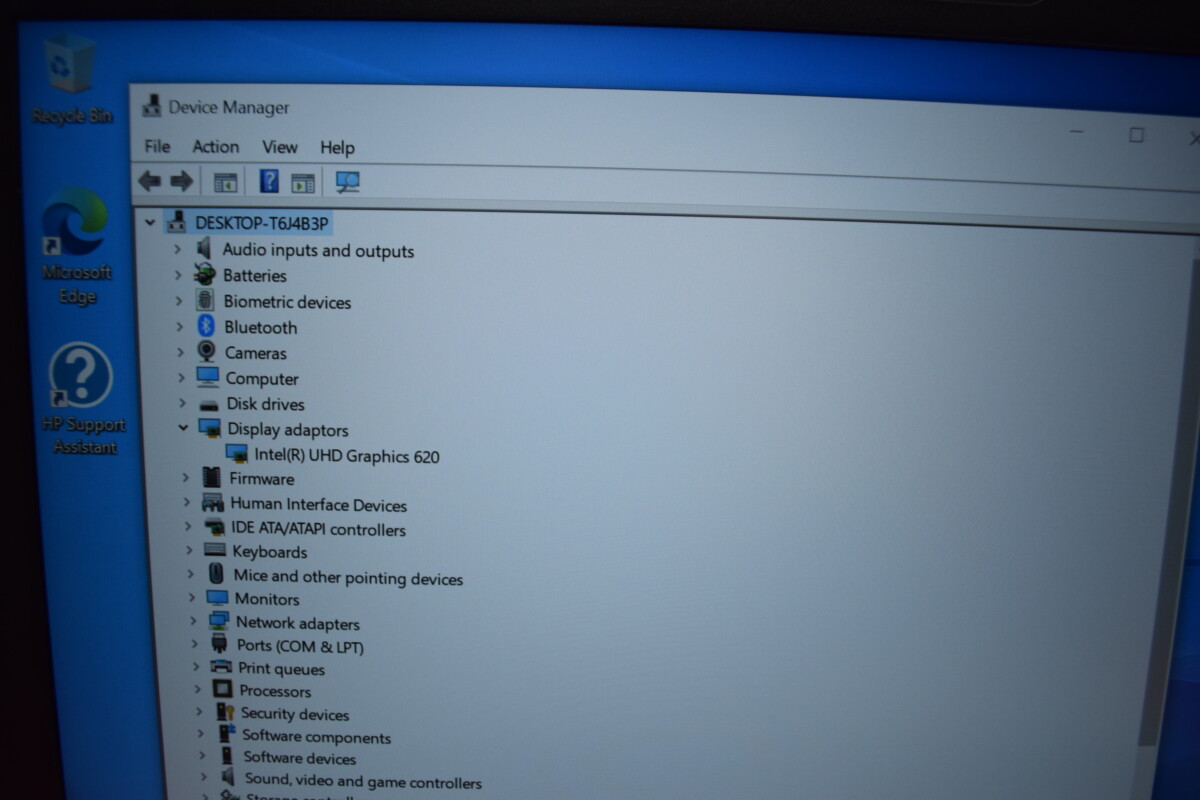Click the Security devices icon
Viewport: 1200px width, 800px height.
click(x=225, y=713)
